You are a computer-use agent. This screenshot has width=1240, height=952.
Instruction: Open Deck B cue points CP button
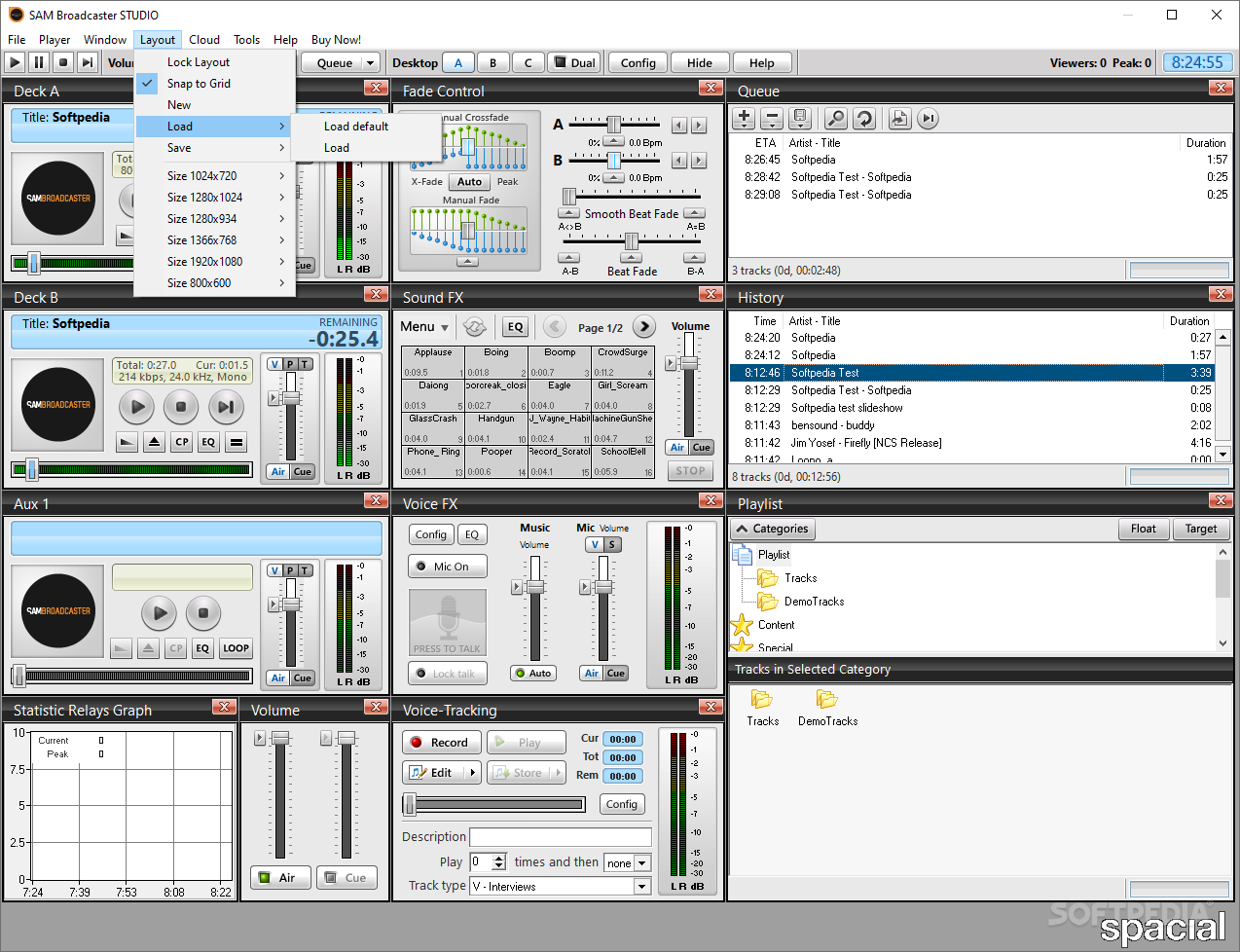pos(181,442)
